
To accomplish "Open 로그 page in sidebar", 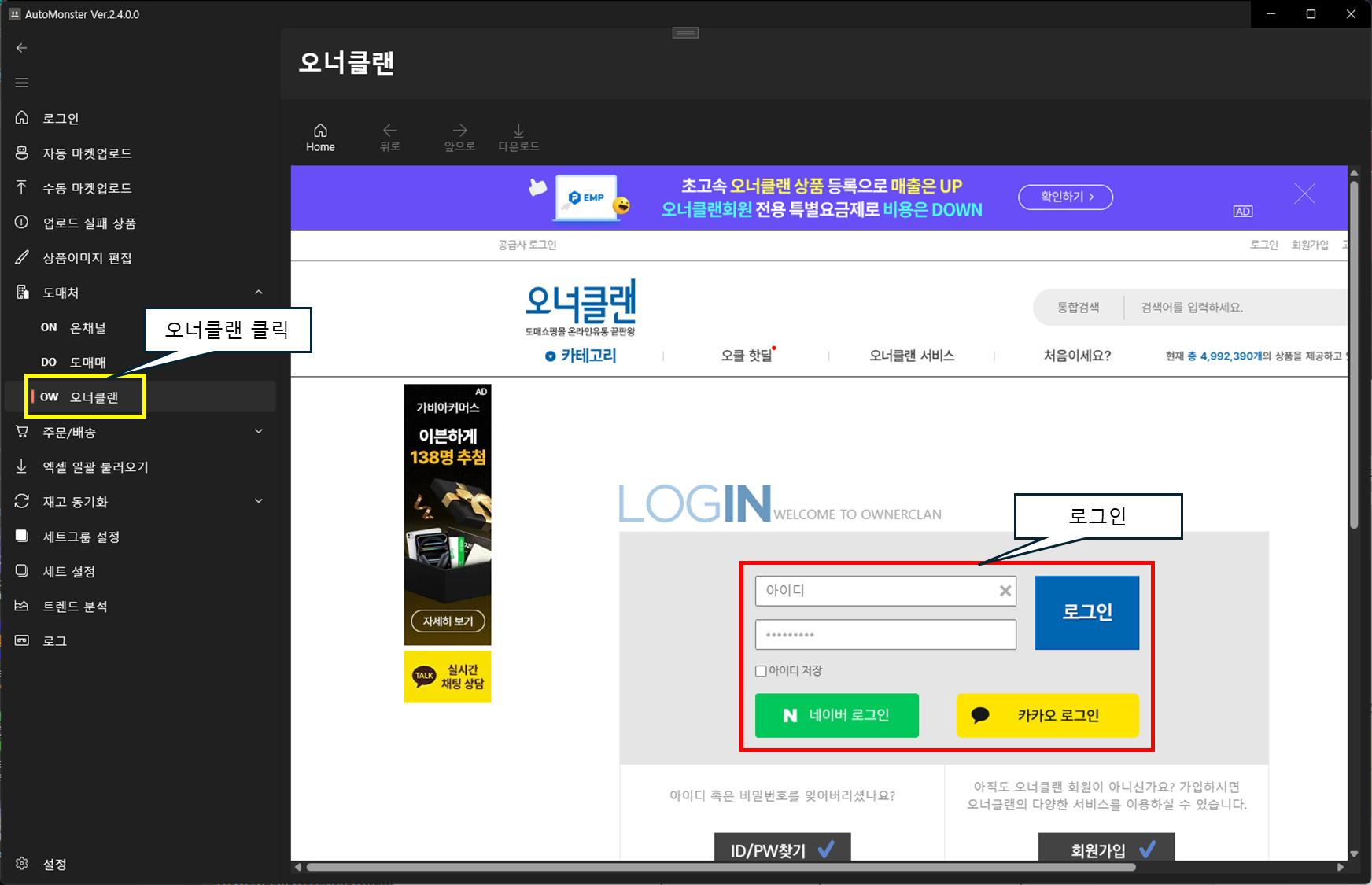I will click(x=140, y=640).
